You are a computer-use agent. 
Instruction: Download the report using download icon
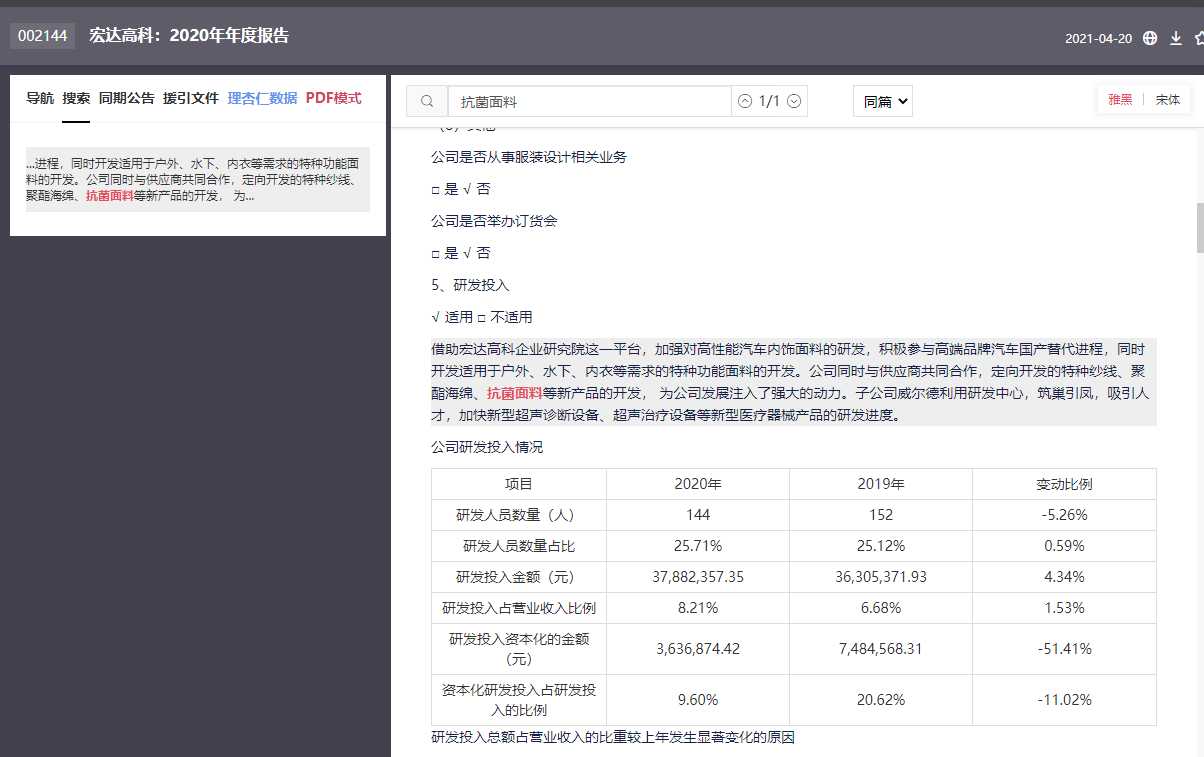click(1176, 38)
